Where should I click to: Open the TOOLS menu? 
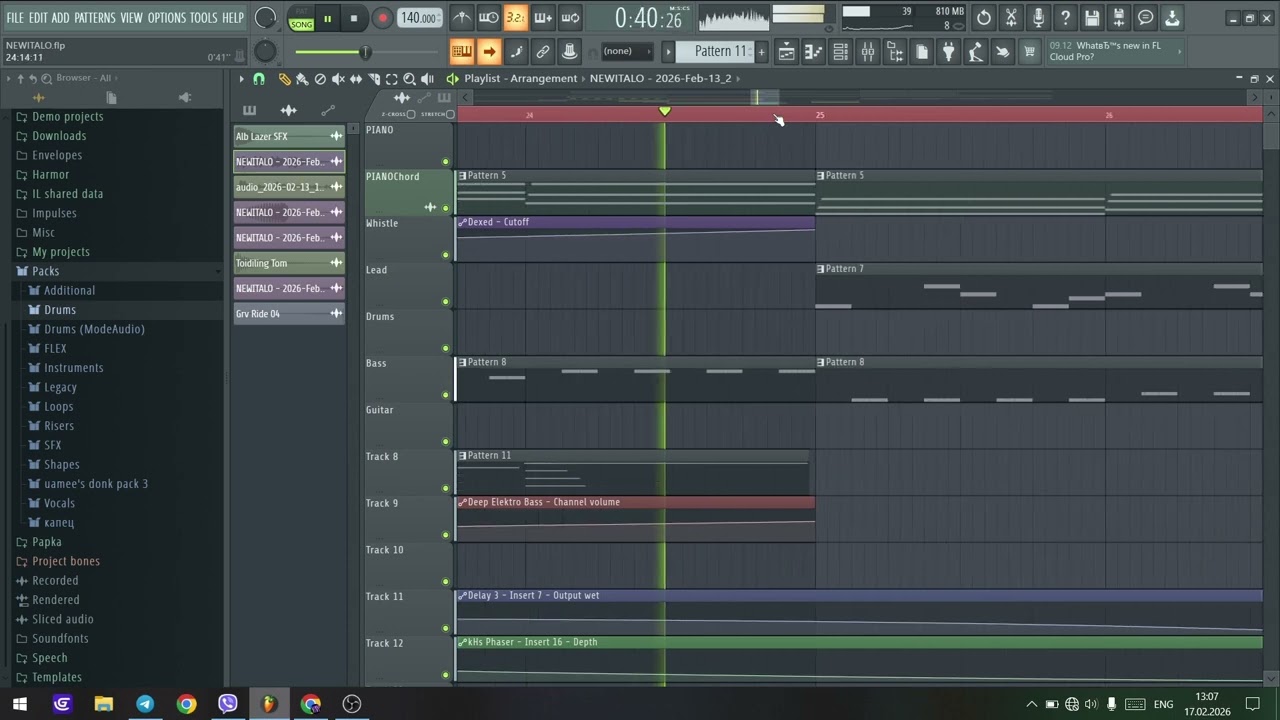click(204, 18)
